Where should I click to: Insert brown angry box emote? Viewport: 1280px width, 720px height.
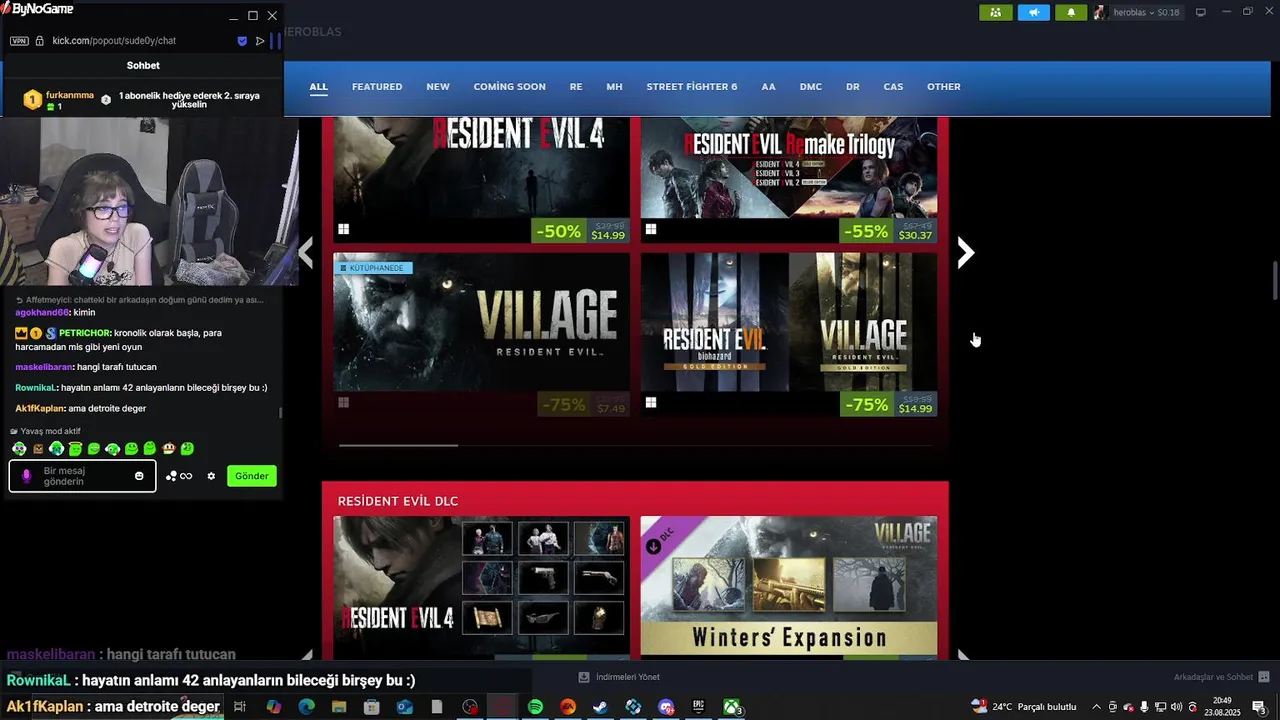coord(38,449)
